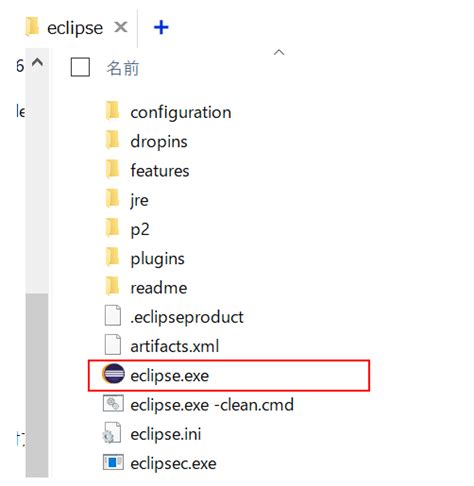Click the folder icon on eclipse tab

point(32,26)
